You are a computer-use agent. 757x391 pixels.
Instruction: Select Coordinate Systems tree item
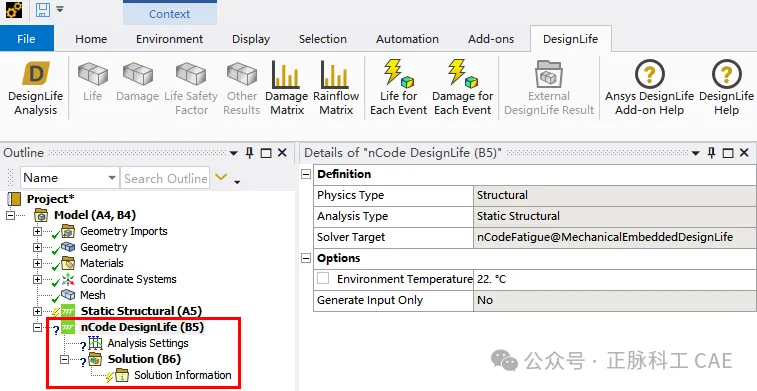coord(128,279)
